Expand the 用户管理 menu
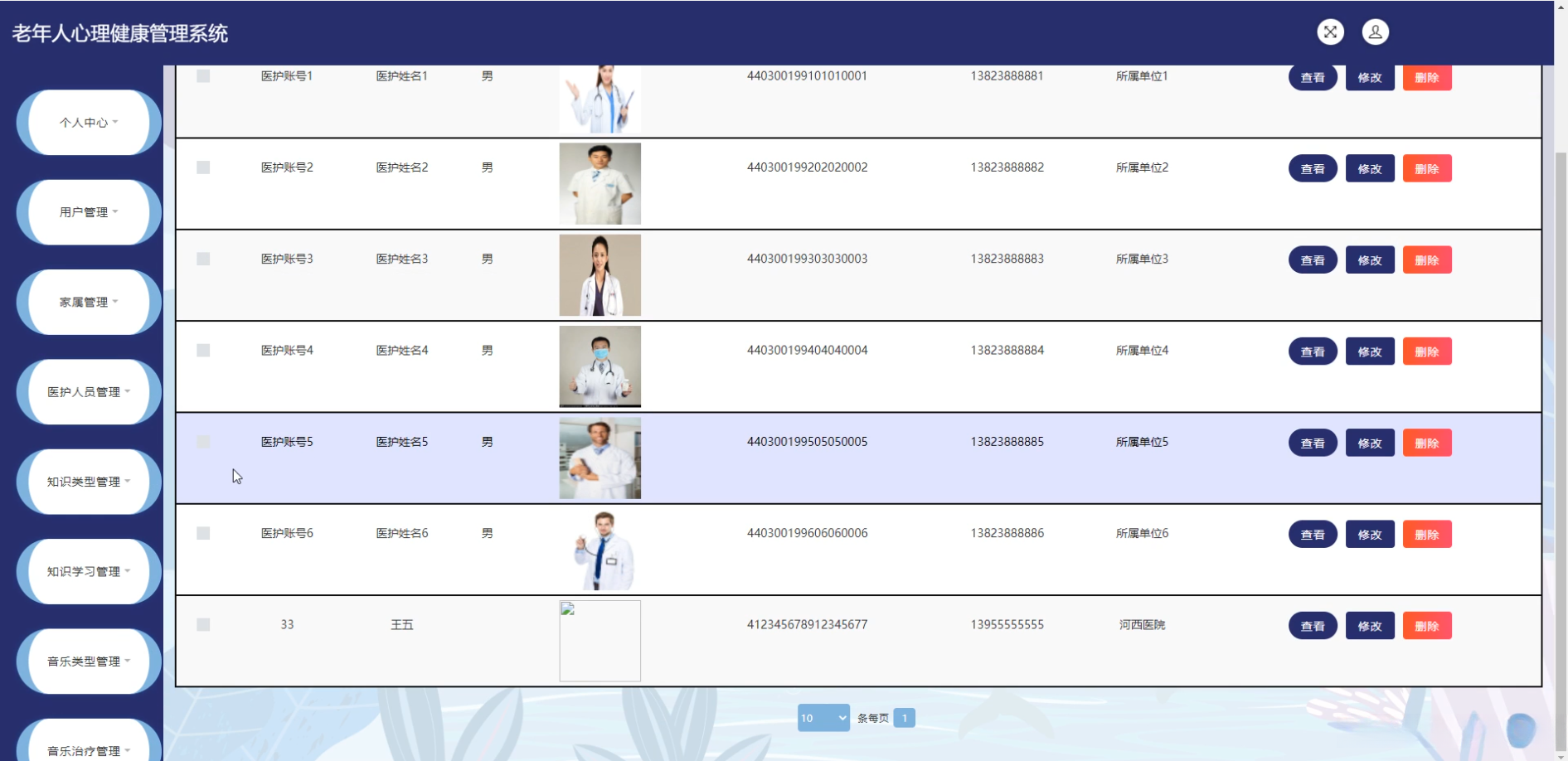Image resolution: width=1568 pixels, height=761 pixels. 89,212
